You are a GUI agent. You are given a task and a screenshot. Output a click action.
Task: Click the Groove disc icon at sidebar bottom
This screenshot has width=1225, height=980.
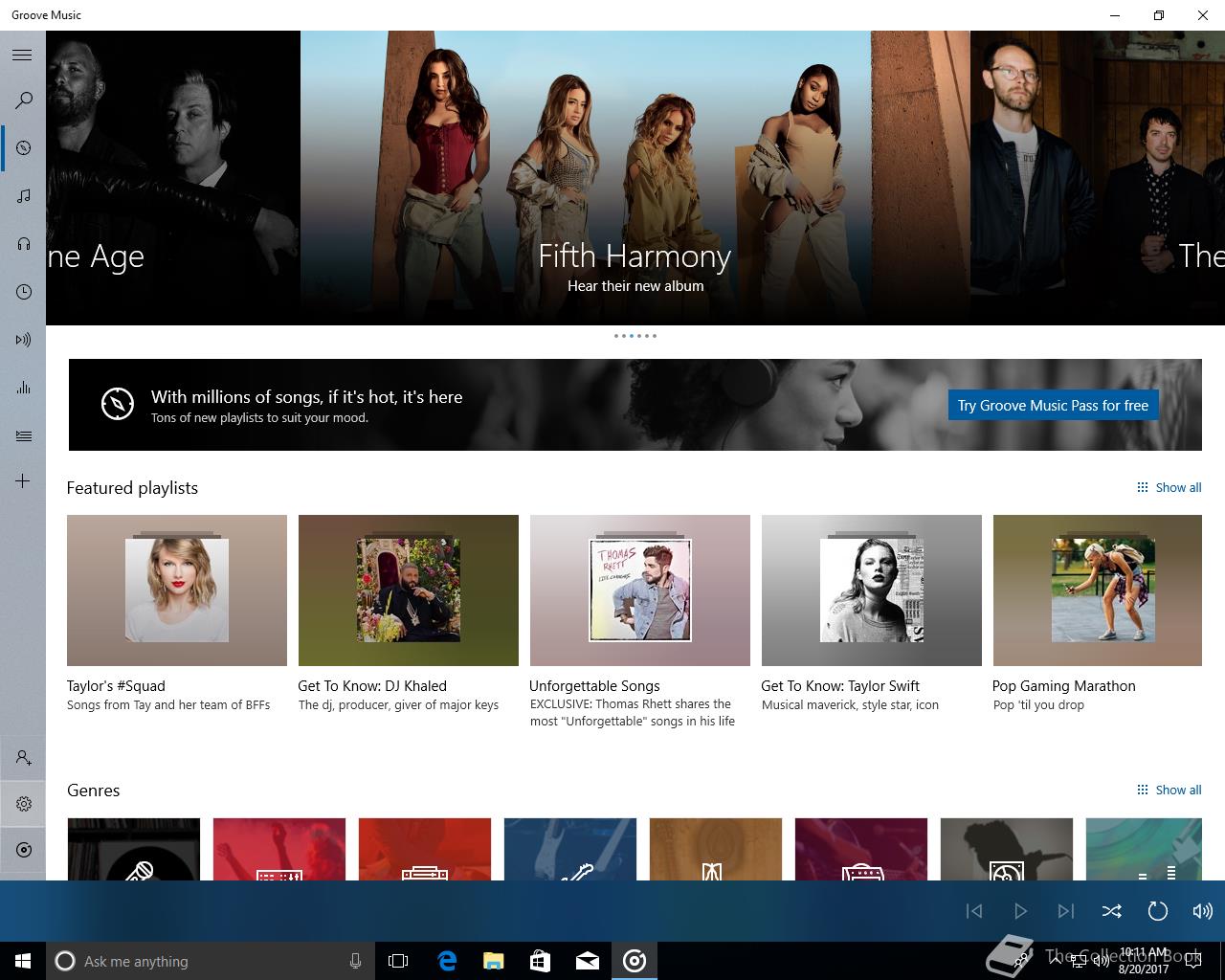coord(23,850)
